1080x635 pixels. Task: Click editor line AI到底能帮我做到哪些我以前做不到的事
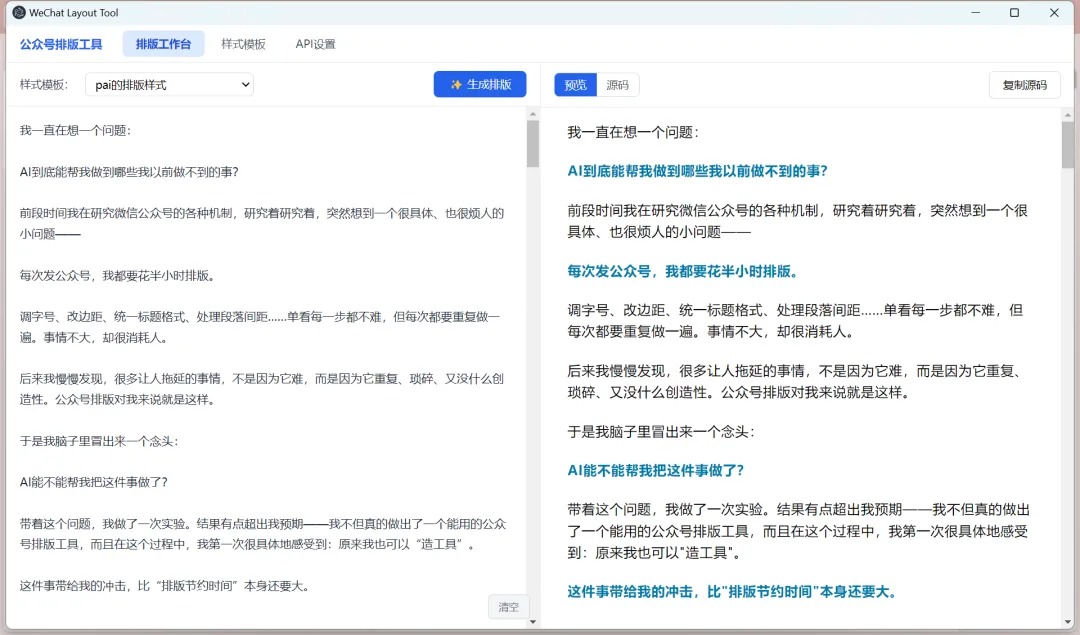[129, 172]
